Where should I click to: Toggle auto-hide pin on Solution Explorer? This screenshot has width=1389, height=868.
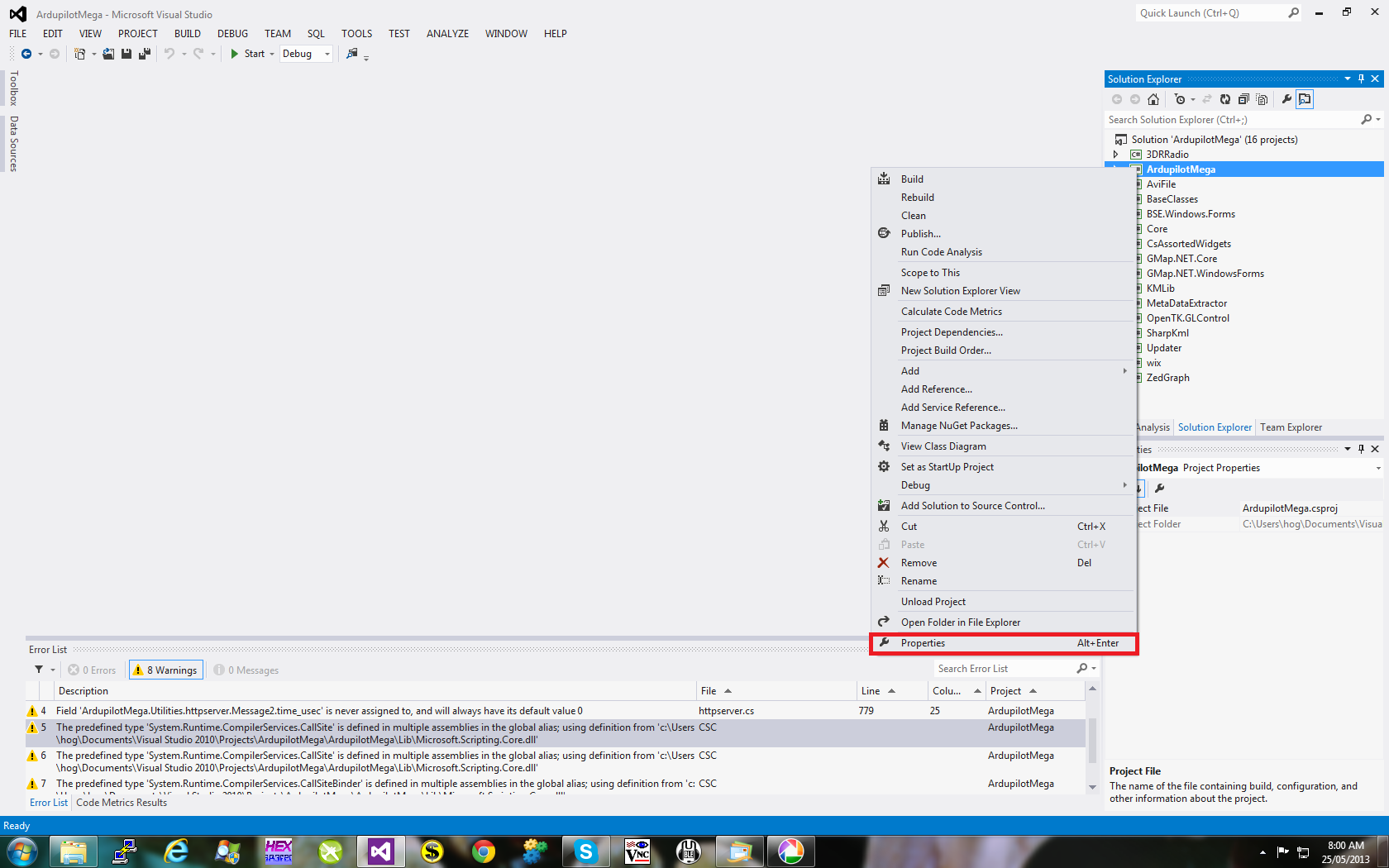click(x=1362, y=79)
